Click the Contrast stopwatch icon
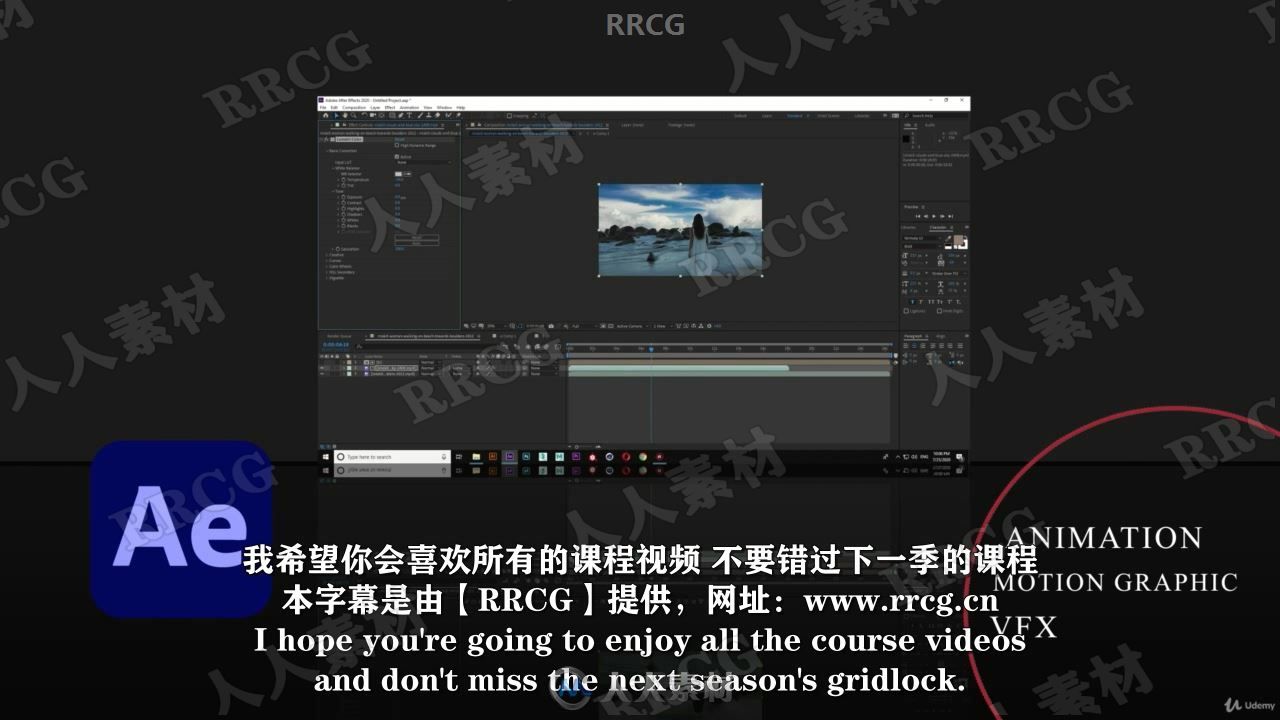The image size is (1280, 720). pos(343,203)
